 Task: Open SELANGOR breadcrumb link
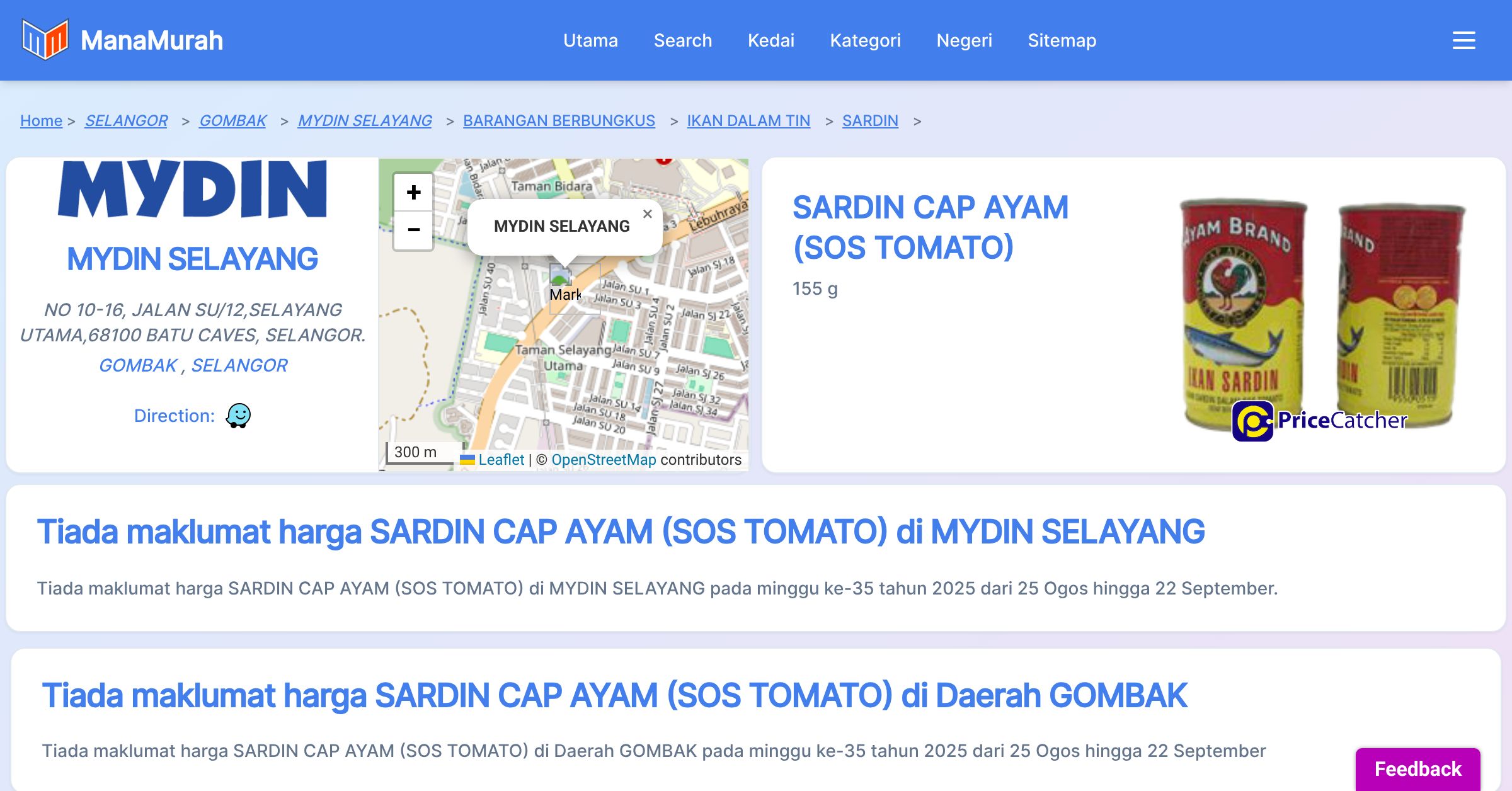pos(126,120)
